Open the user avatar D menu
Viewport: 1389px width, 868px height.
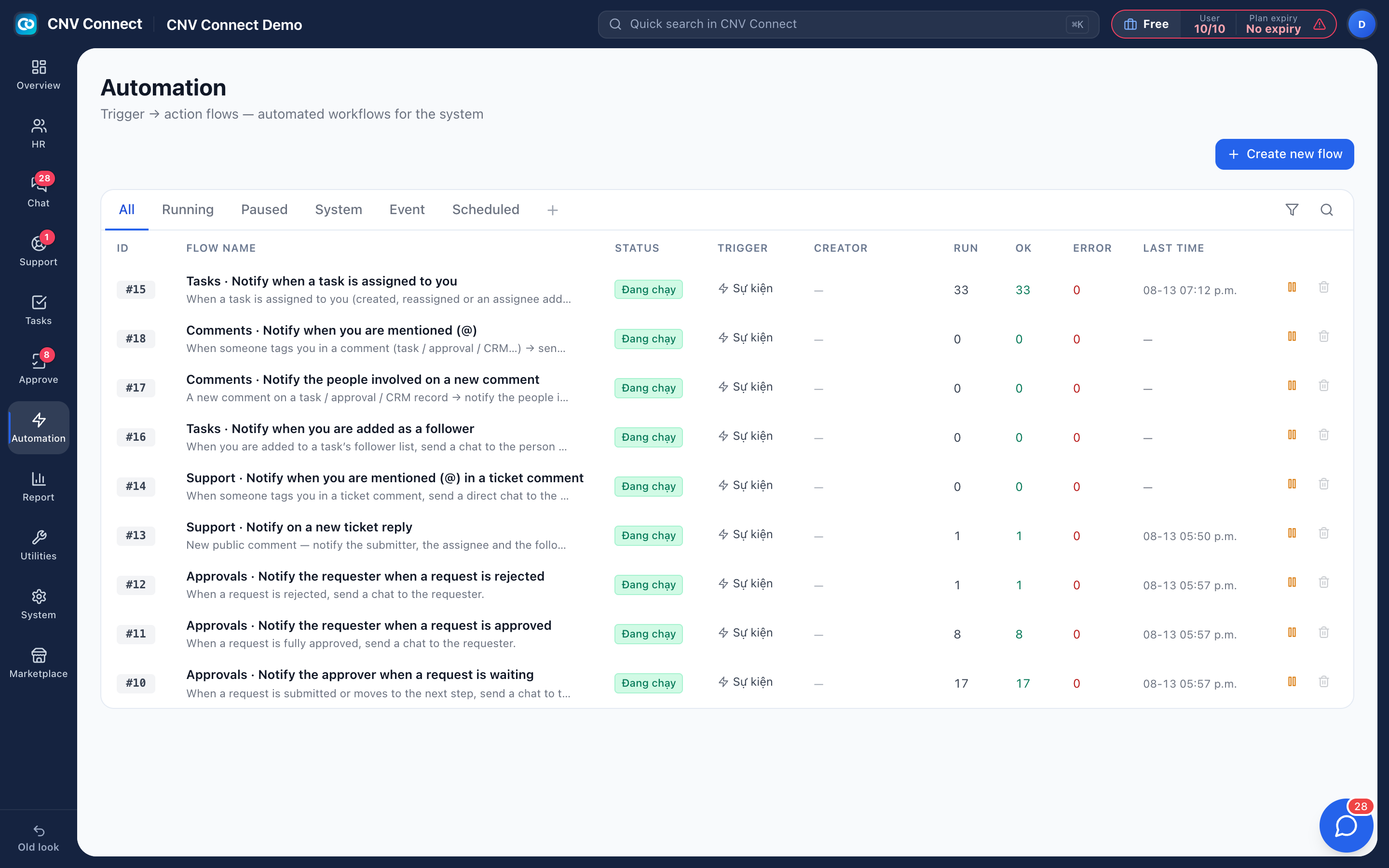click(x=1362, y=24)
